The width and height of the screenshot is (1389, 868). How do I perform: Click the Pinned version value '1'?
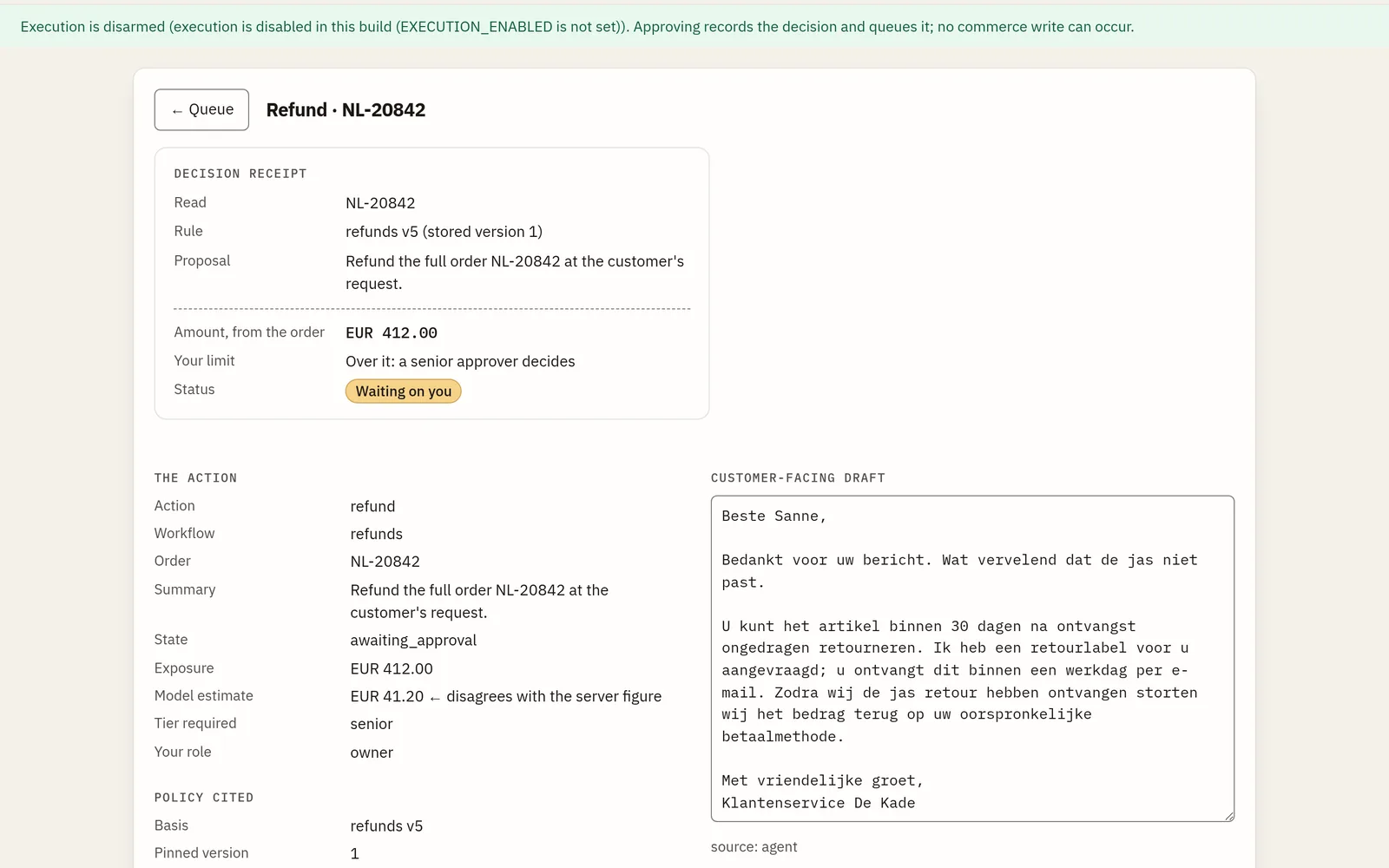coord(354,854)
